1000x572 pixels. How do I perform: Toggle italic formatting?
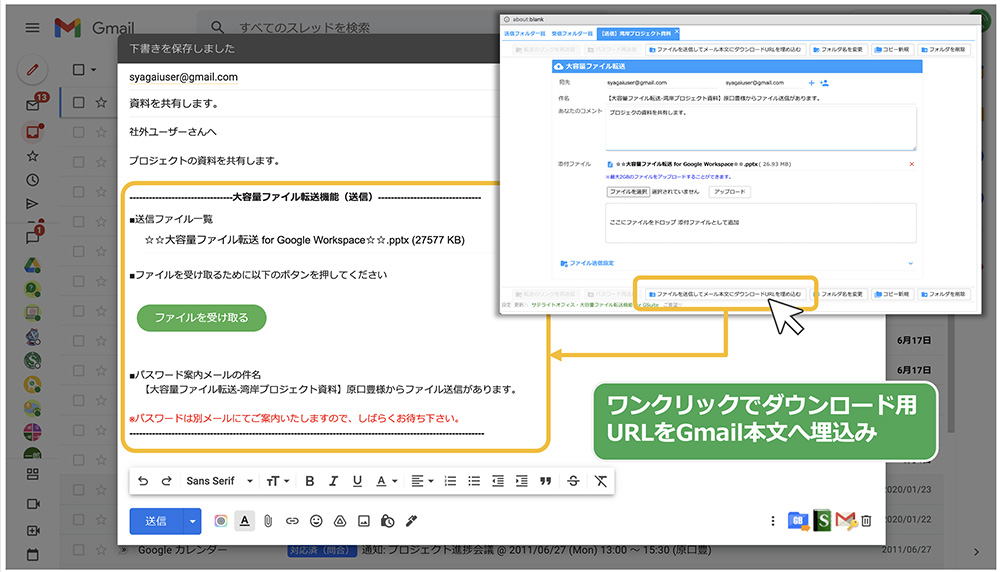point(333,481)
